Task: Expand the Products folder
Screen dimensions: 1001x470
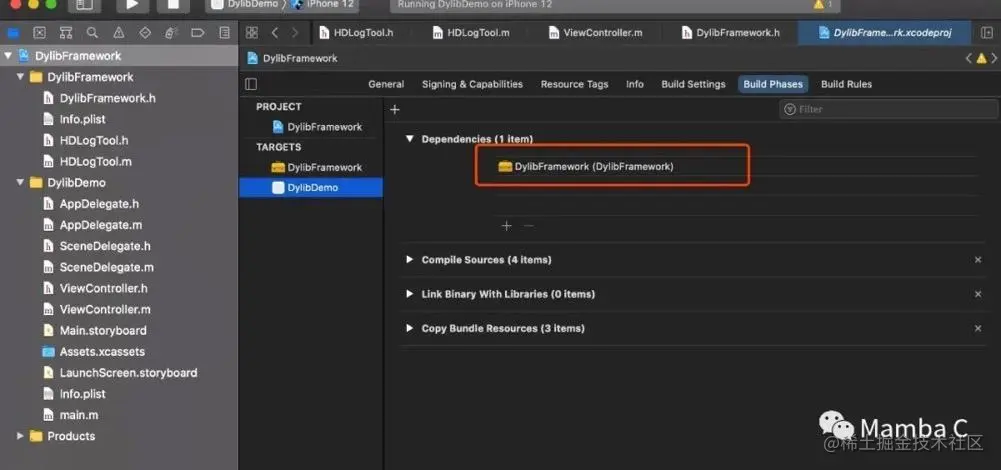Action: (x=20, y=436)
